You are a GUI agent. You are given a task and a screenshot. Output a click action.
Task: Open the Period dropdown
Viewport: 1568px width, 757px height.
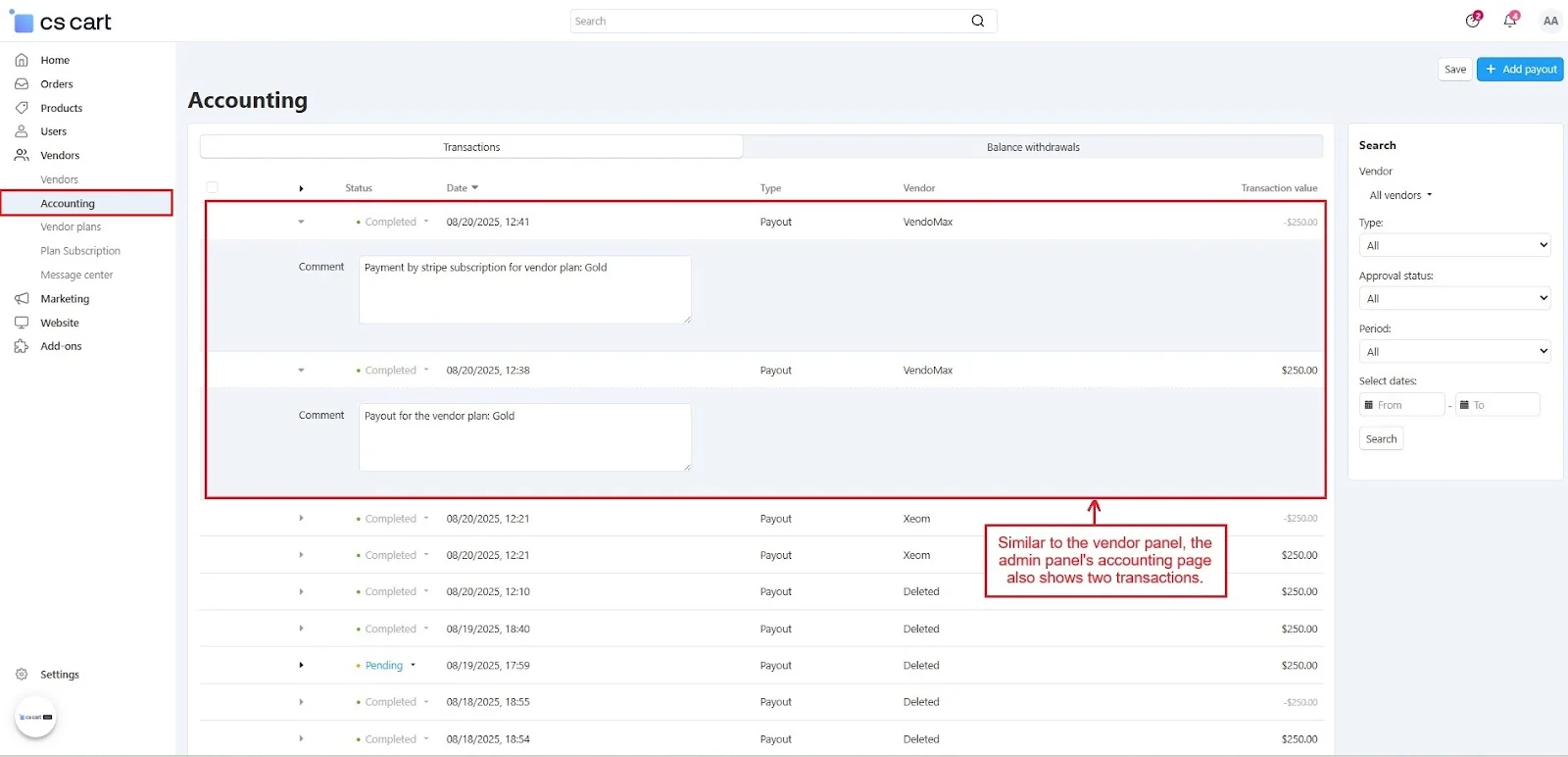(x=1453, y=351)
